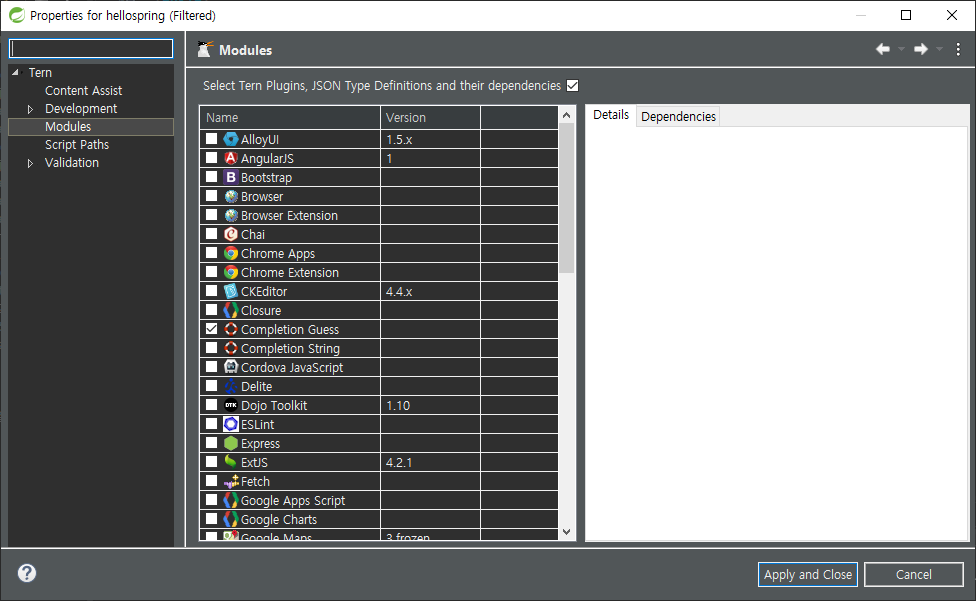Select the Delite row name
976x601 pixels.
[x=256, y=386]
